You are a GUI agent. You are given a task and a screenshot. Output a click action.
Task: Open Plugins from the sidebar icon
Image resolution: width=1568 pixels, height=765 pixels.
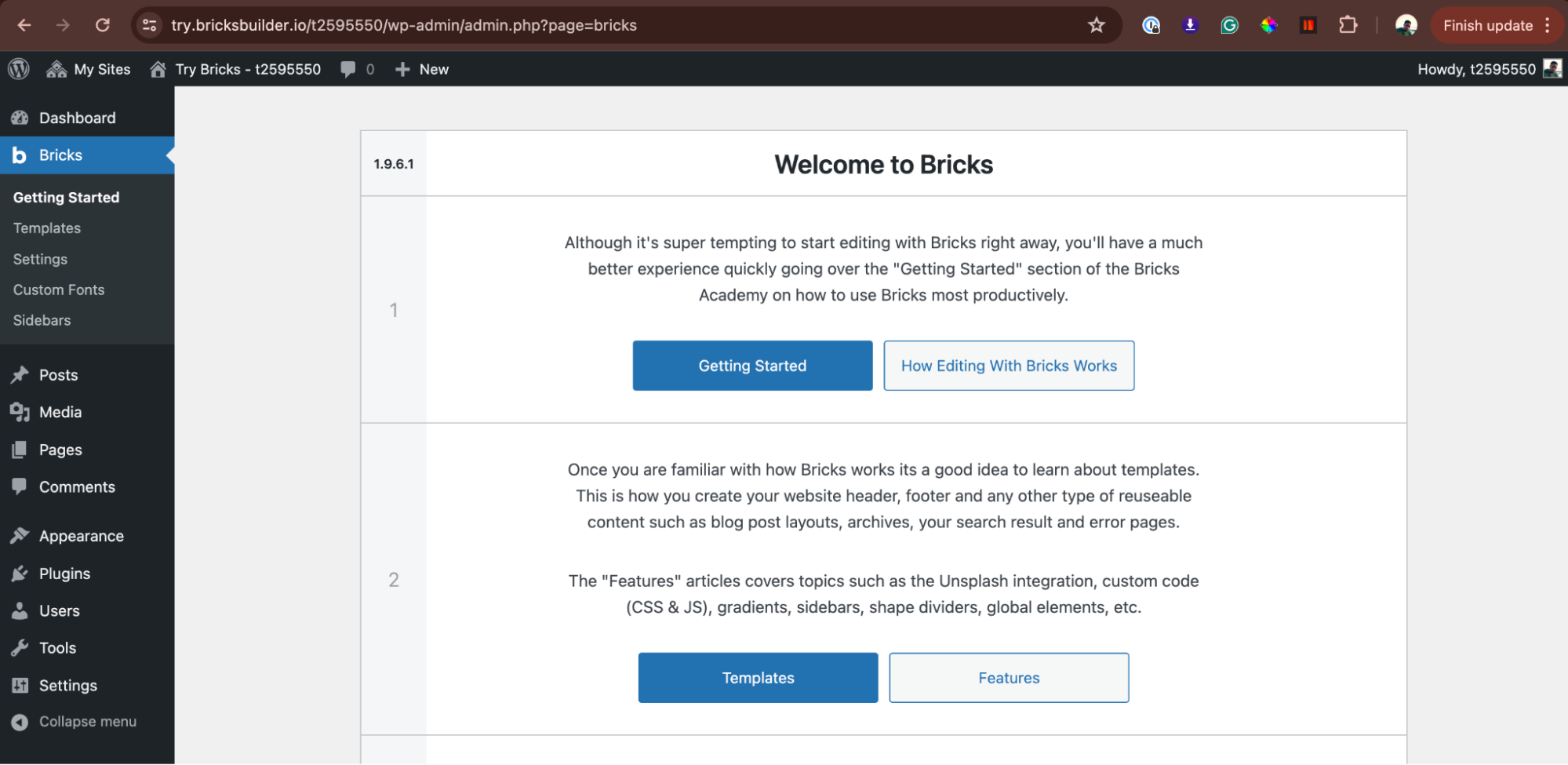pos(20,574)
